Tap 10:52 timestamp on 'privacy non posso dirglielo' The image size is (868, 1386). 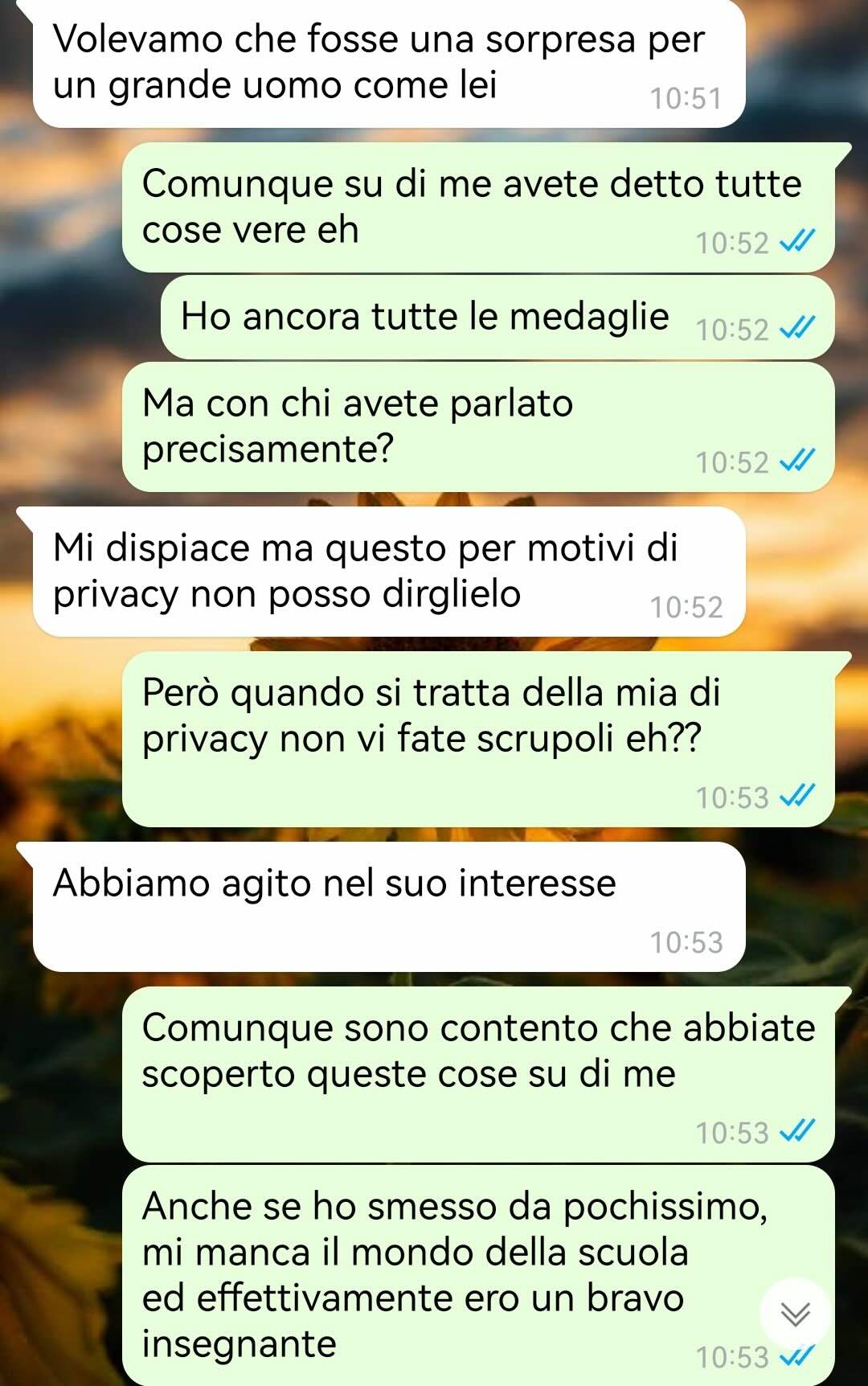(x=686, y=608)
